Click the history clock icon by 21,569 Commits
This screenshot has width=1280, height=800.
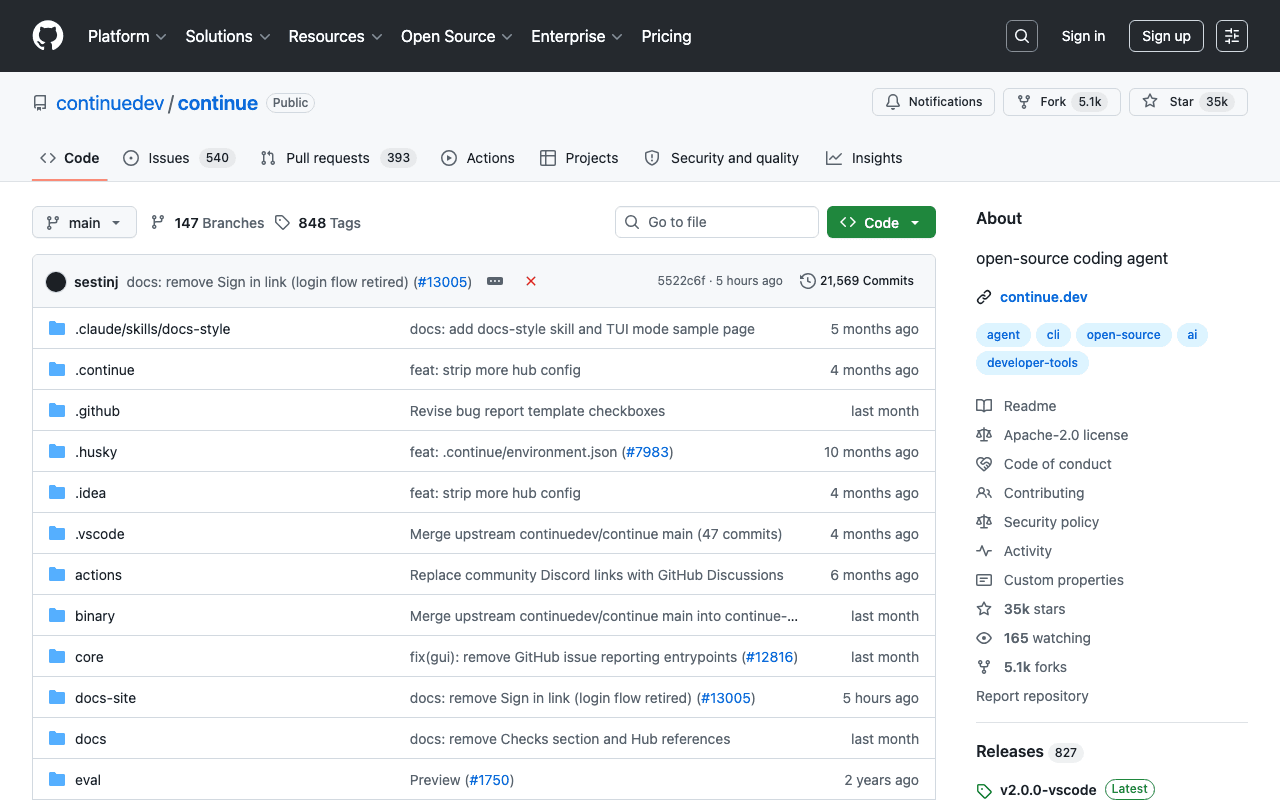coord(808,281)
